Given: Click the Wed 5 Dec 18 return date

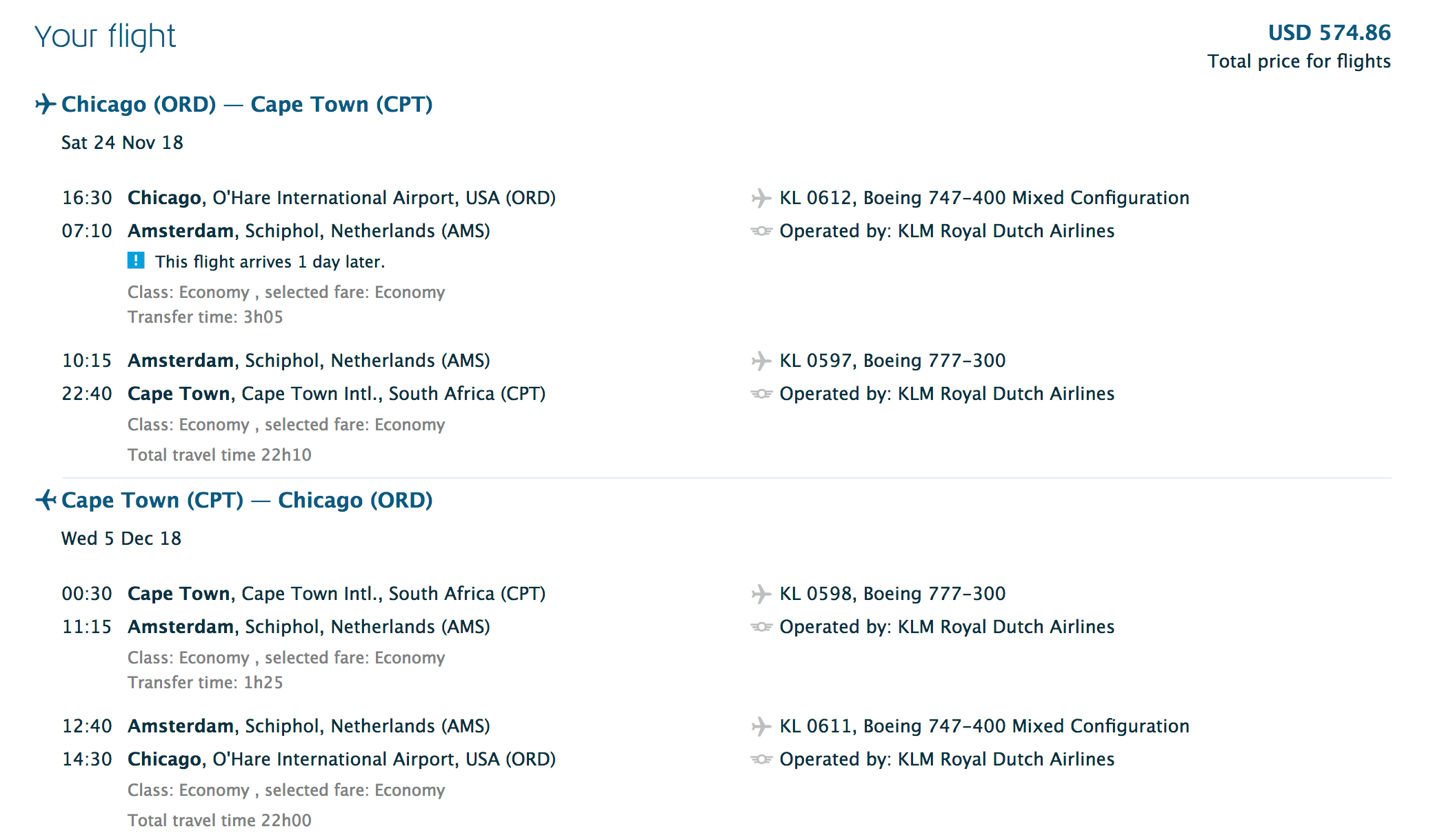Looking at the screenshot, I should [x=121, y=539].
